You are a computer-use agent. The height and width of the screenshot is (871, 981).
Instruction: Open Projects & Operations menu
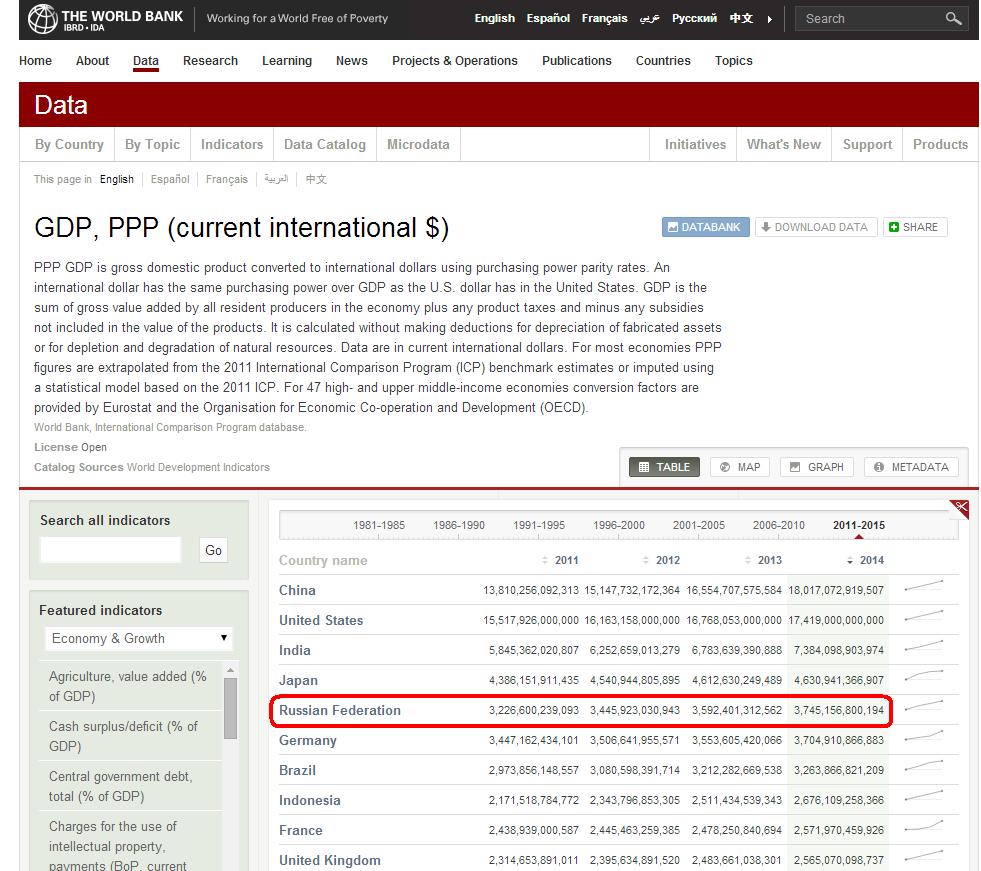[x=455, y=61]
